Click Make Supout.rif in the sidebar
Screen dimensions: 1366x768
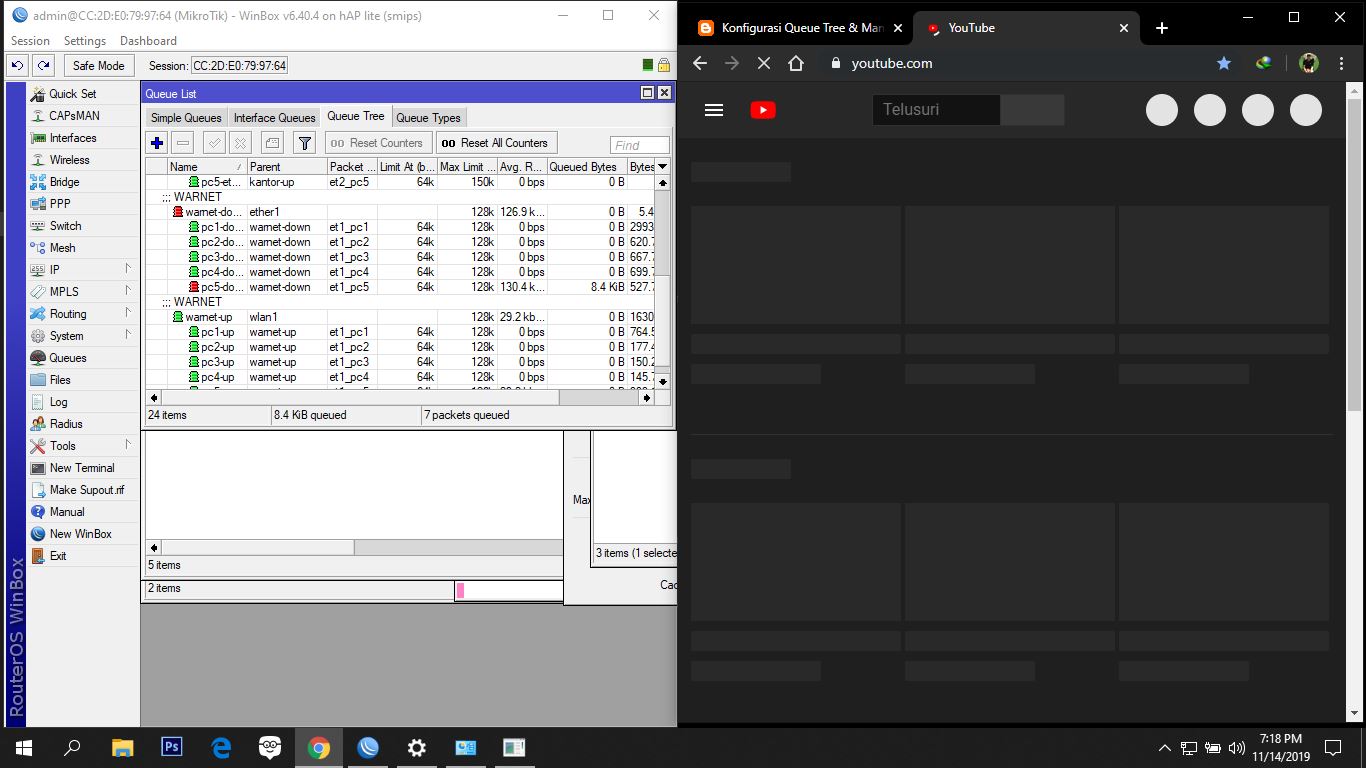pyautogui.click(x=87, y=490)
